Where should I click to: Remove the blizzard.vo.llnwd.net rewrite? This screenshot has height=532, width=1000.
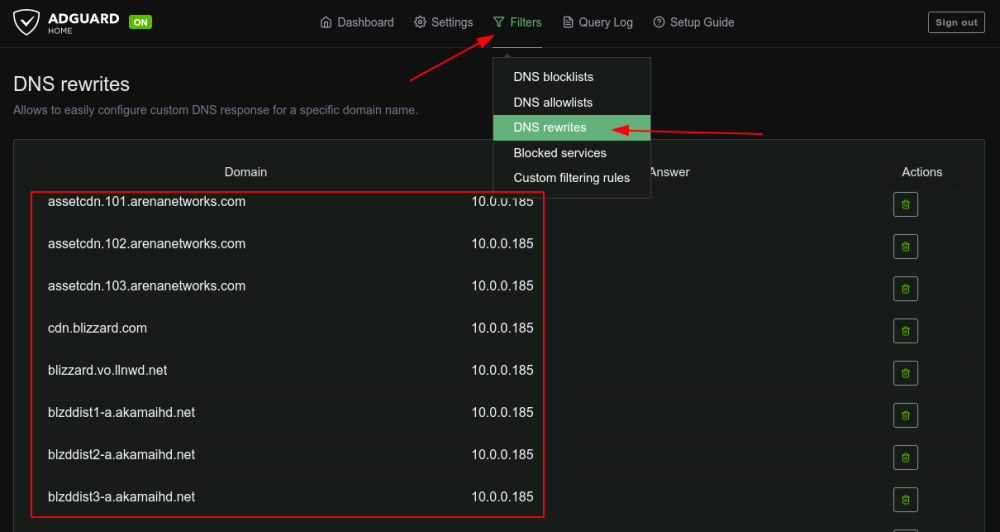point(905,373)
